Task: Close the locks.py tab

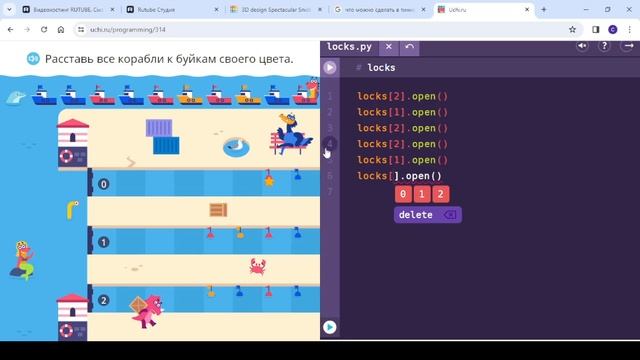Action: [x=389, y=47]
